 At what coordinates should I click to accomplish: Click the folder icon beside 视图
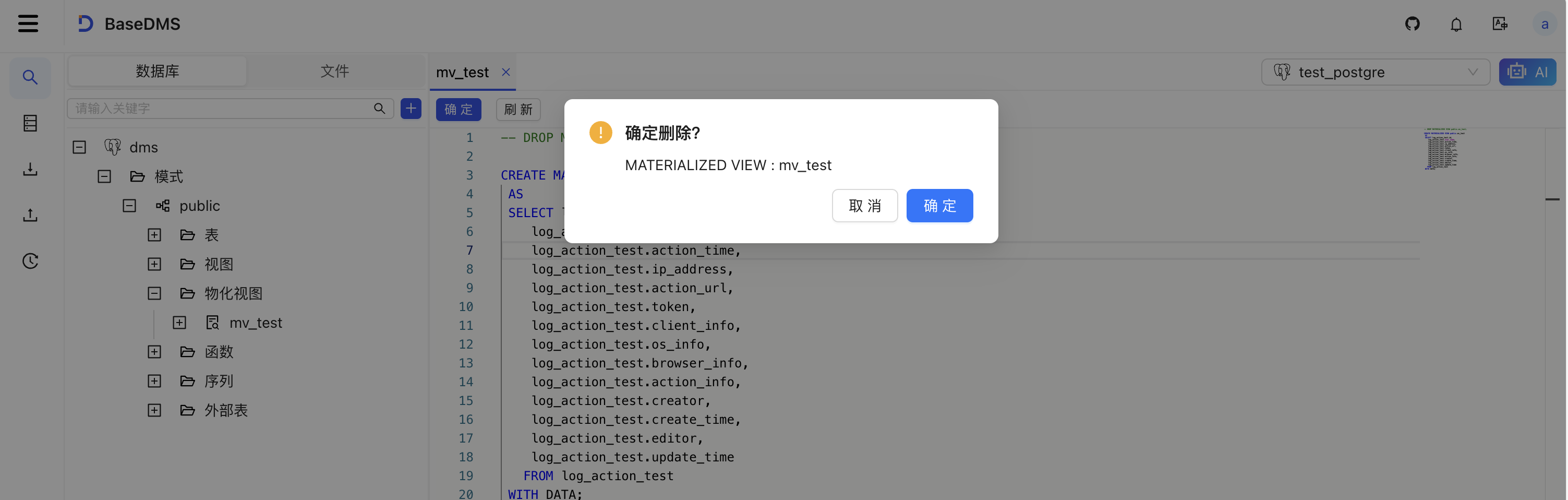(187, 264)
